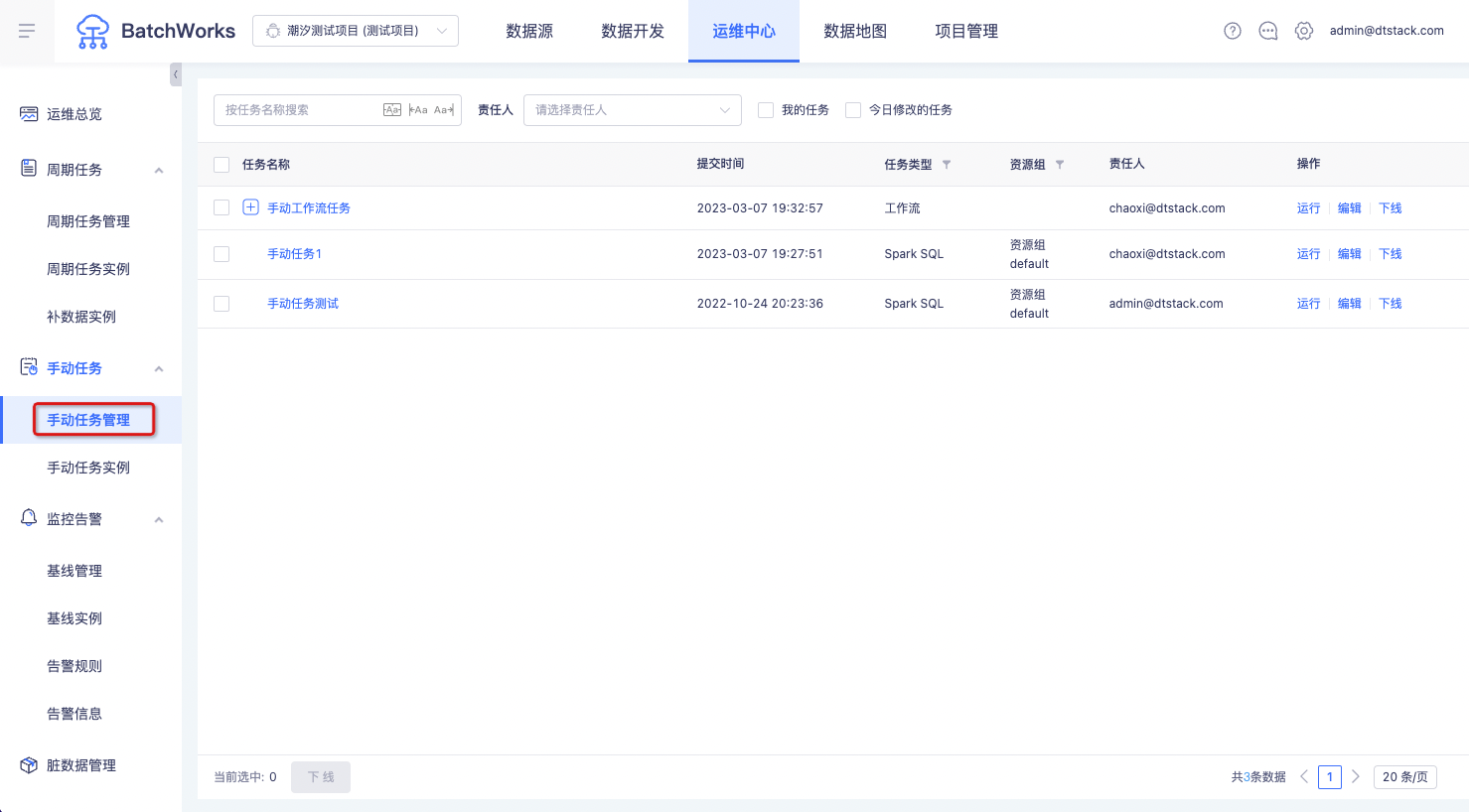Collapse the 手动任务 menu chevron
This screenshot has width=1469, height=812.
tap(159, 369)
